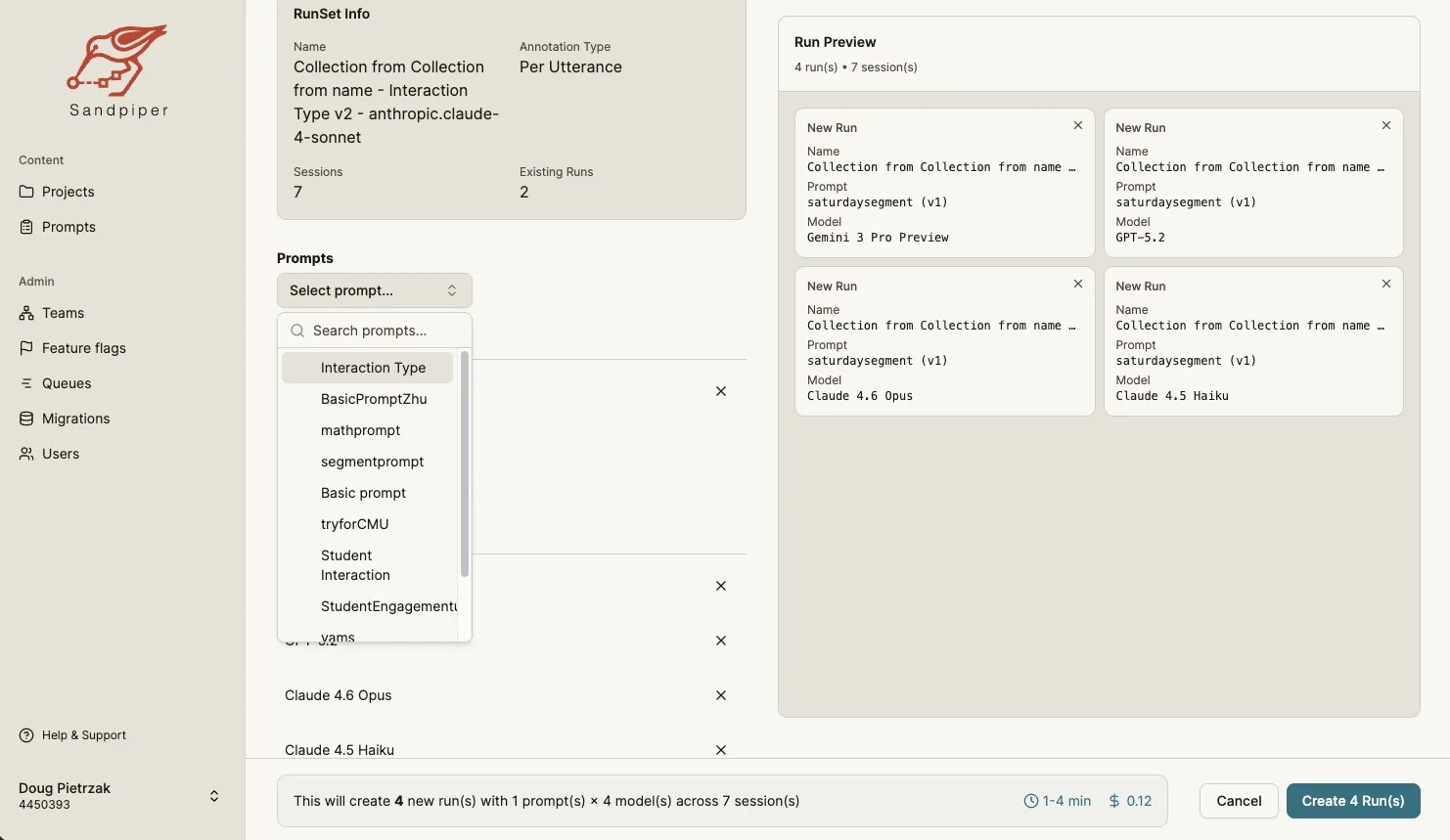Remove the Claude 4.6 Opus run card

point(1078,284)
